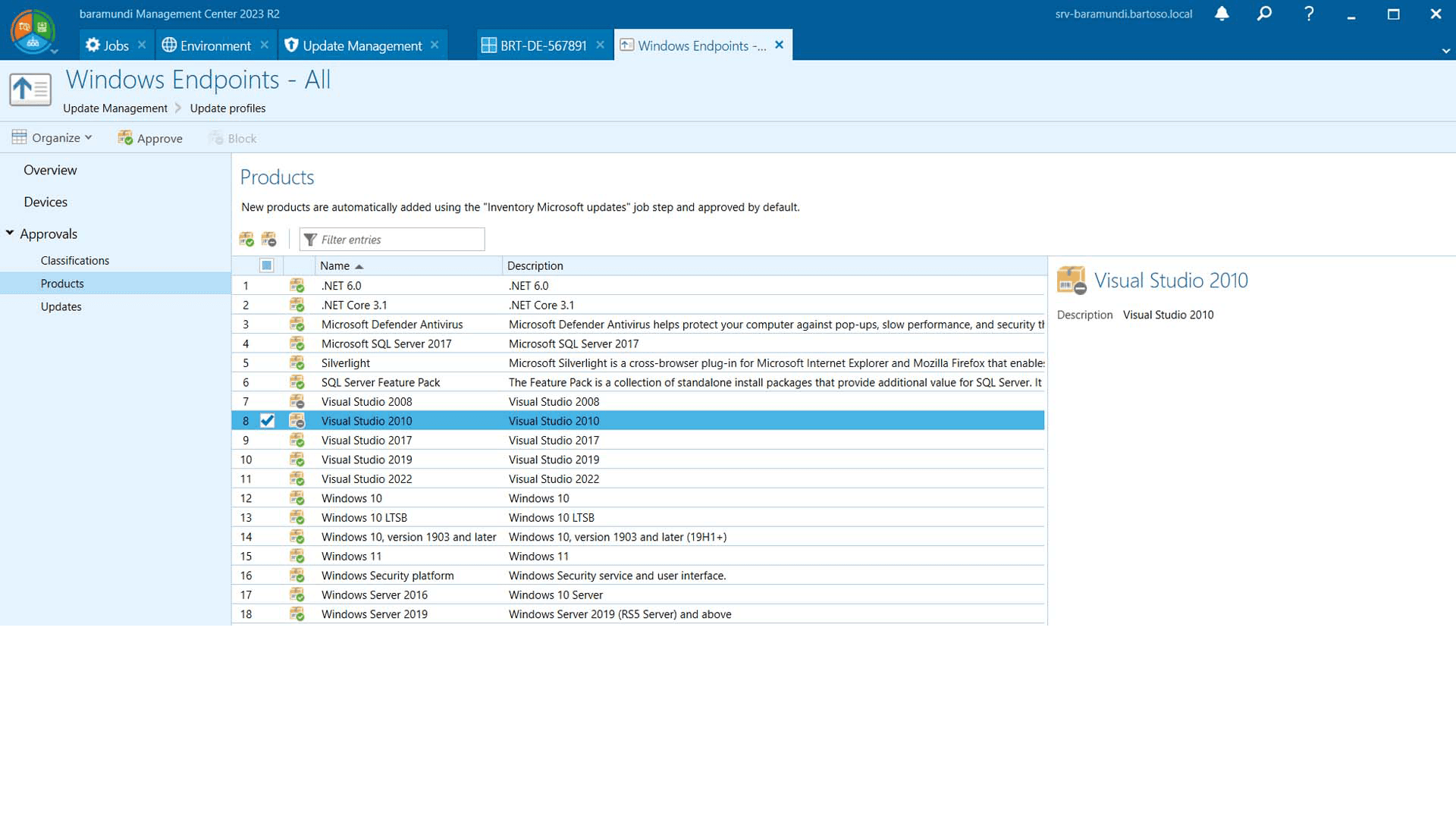Click the update profile icon beside page title
The image size is (1456, 819).
click(30, 89)
